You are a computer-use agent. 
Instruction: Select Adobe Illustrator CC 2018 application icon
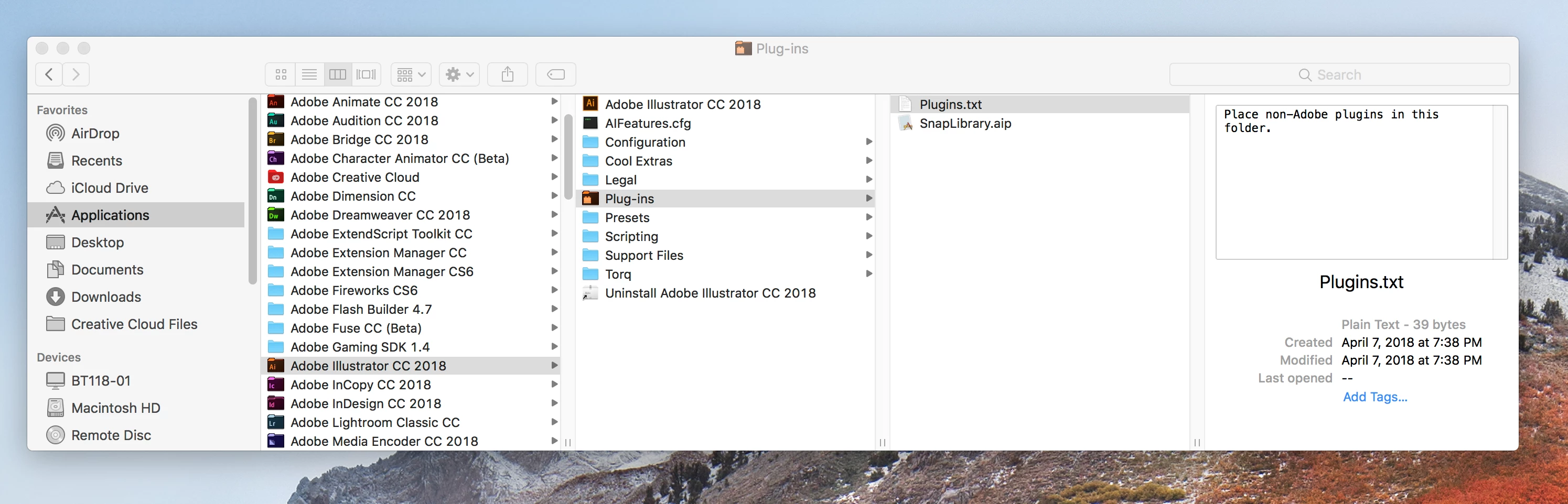pyautogui.click(x=590, y=104)
